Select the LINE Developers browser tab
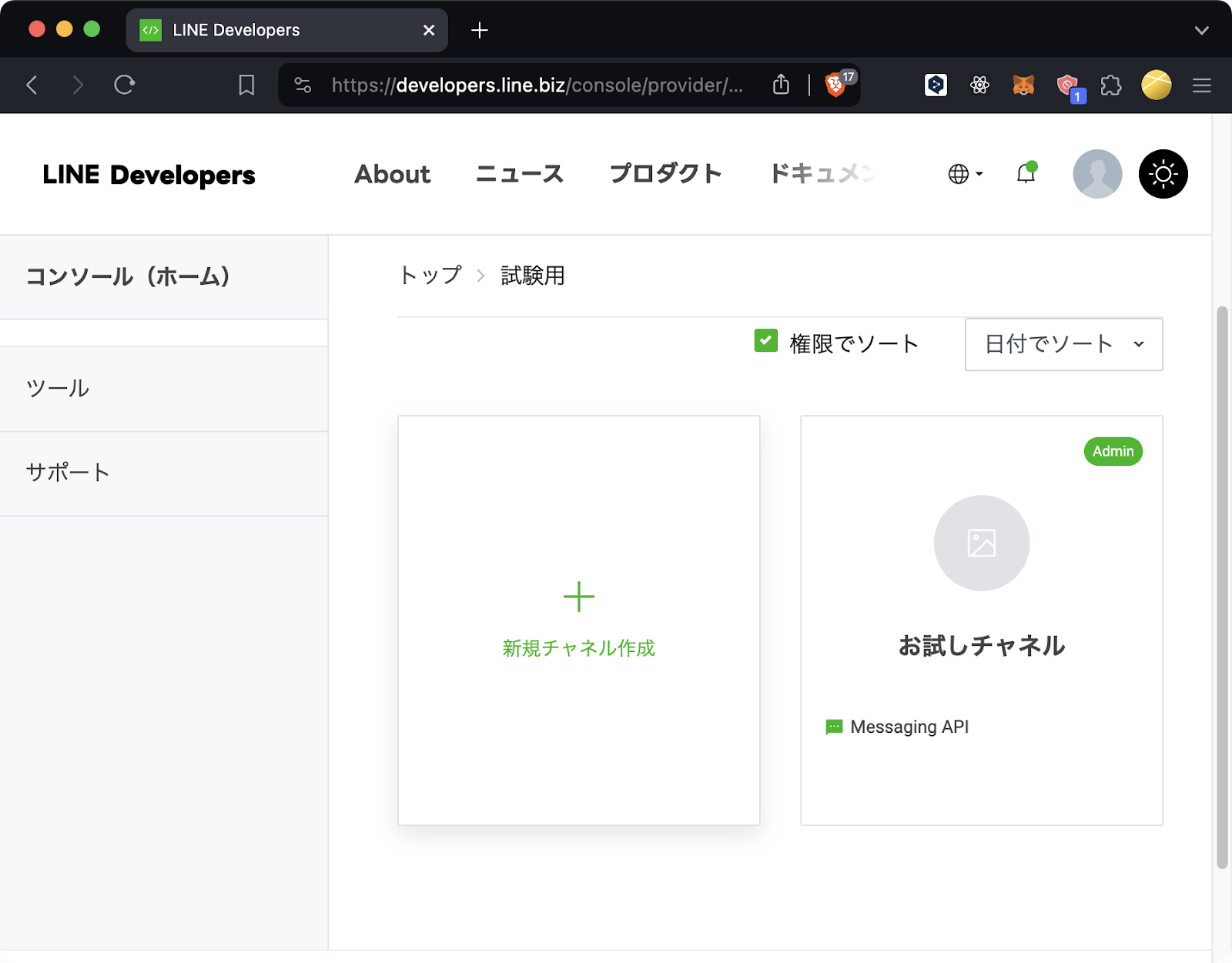This screenshot has height=963, width=1232. click(286, 30)
